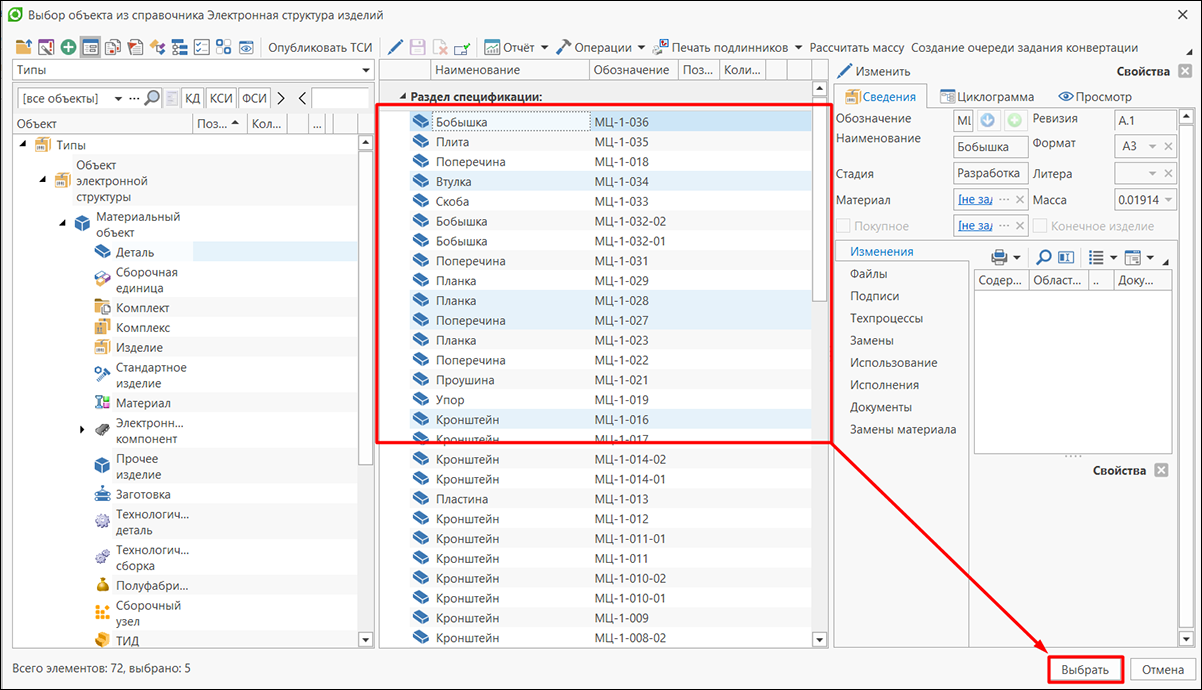Select row Пластина МЦ-1-013
This screenshot has width=1202, height=690.
point(610,499)
